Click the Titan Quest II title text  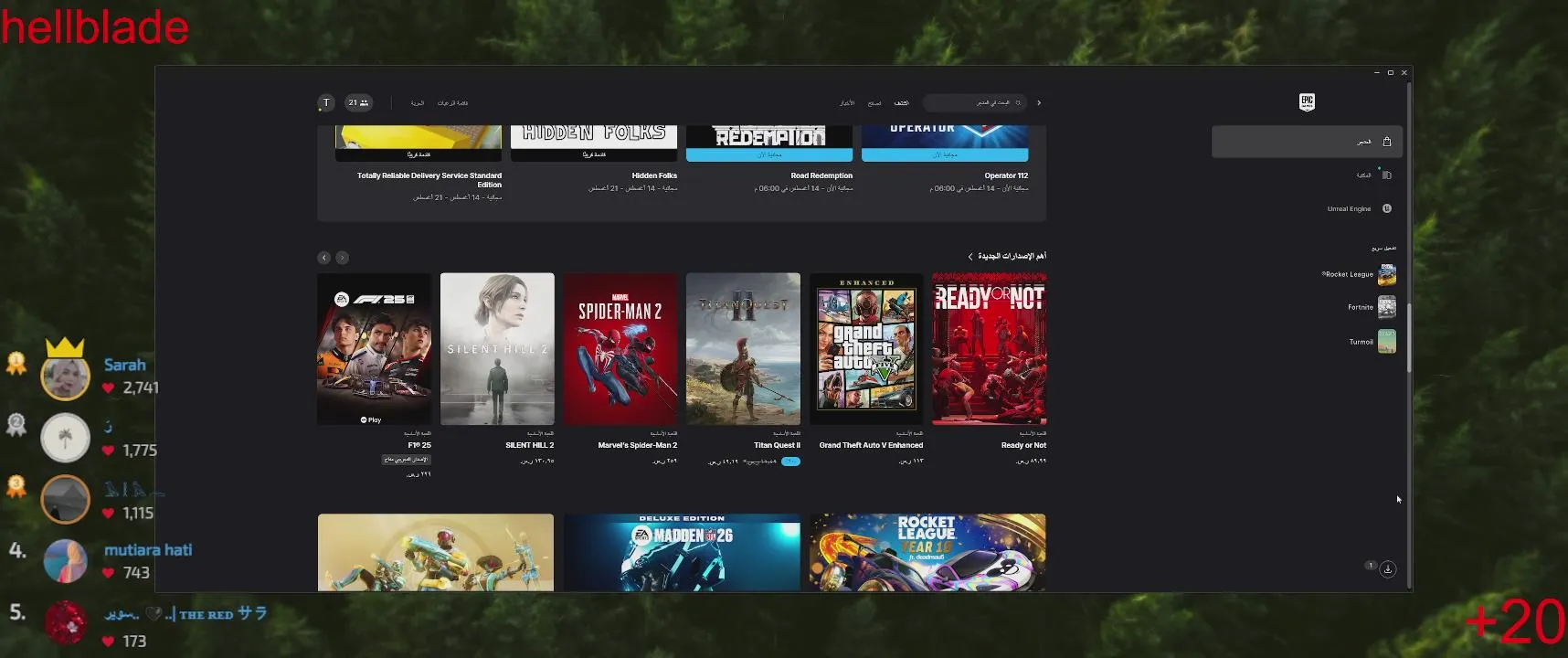click(x=777, y=445)
